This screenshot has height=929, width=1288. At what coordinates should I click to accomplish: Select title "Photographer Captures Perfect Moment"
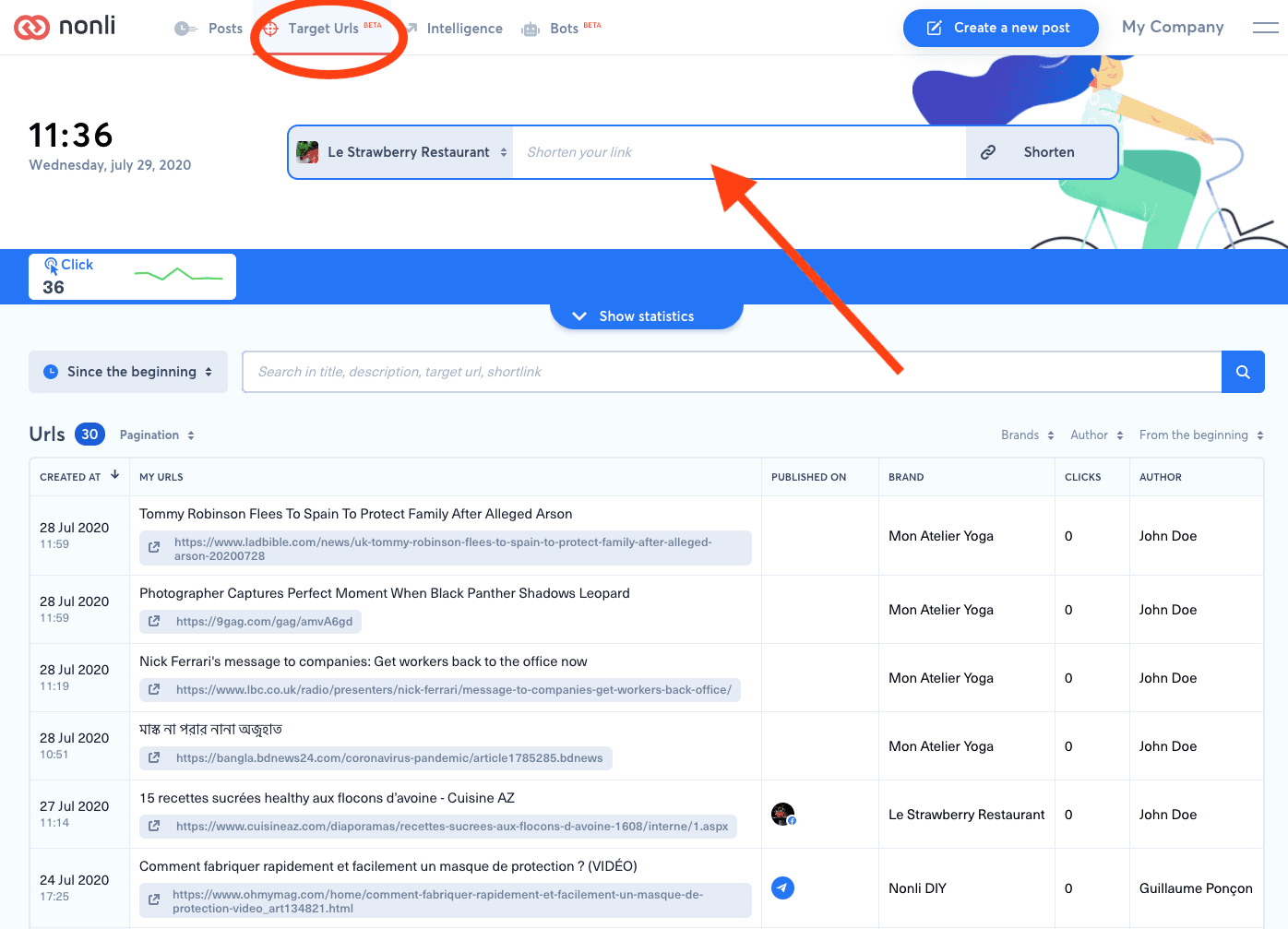[x=385, y=593]
